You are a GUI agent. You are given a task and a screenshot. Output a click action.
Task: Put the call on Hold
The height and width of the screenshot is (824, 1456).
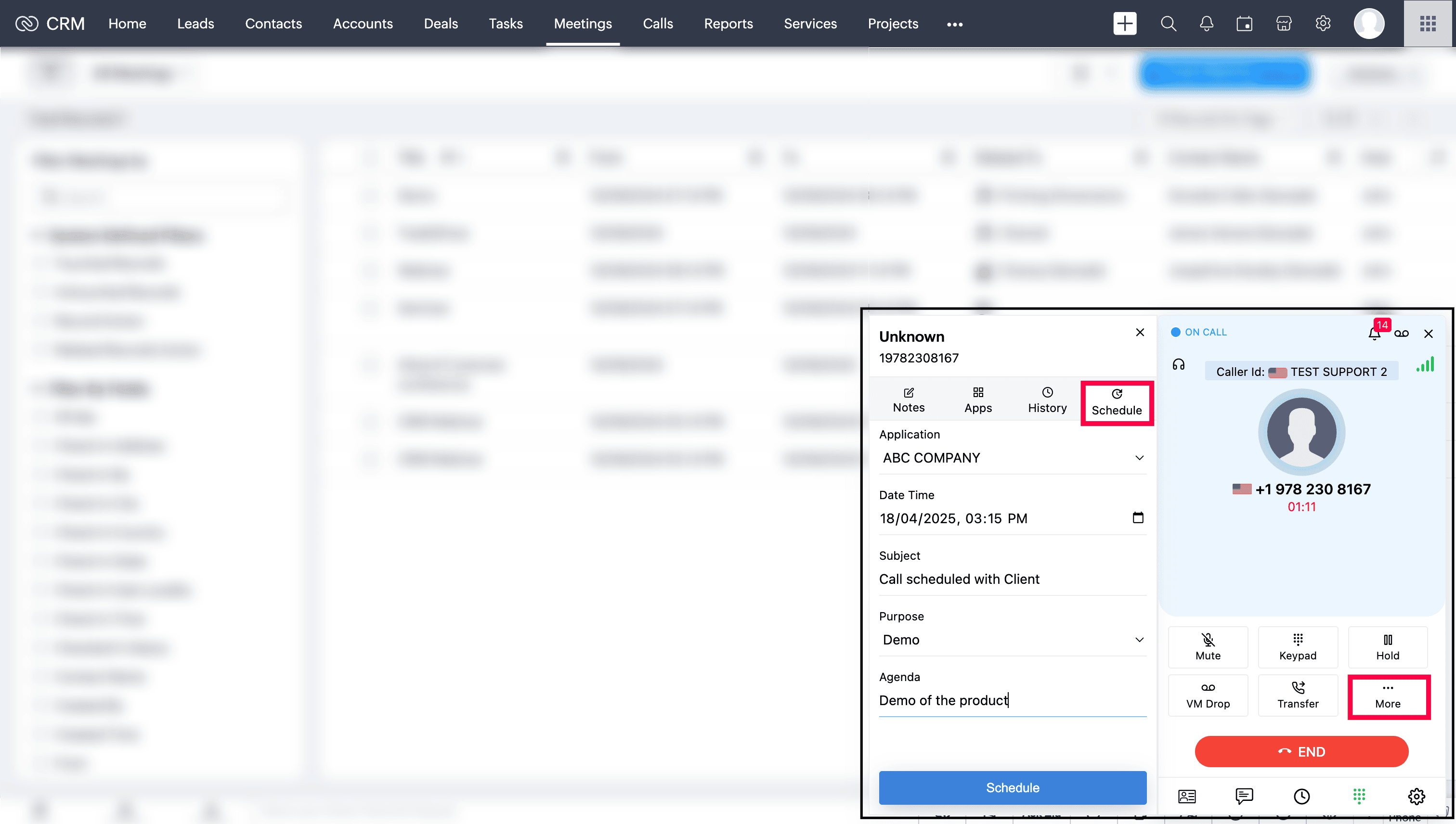click(1387, 647)
